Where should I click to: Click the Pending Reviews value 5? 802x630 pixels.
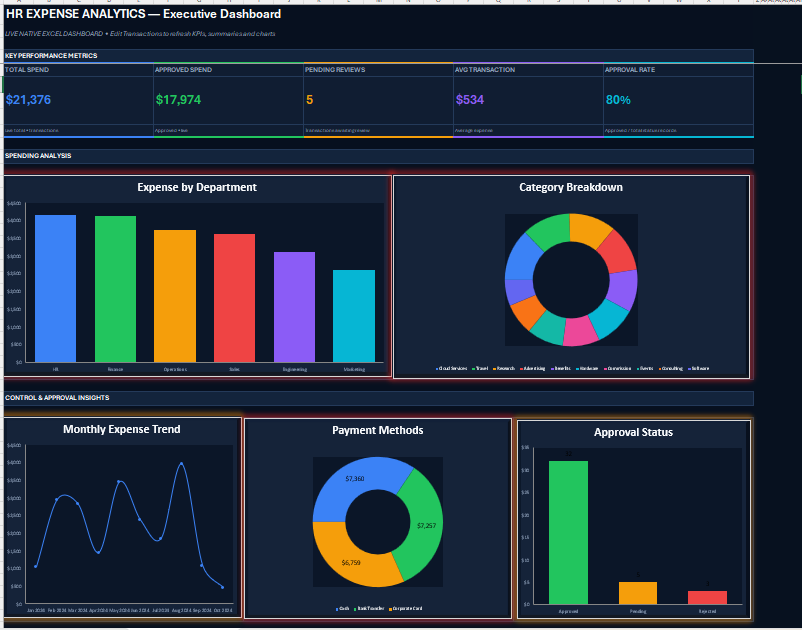pyautogui.click(x=309, y=100)
